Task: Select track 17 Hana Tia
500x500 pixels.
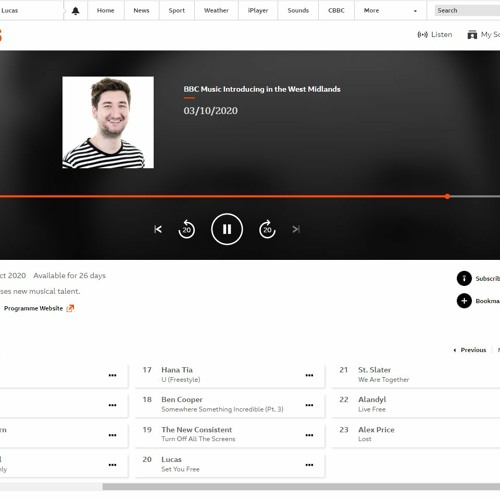Action: coord(230,375)
